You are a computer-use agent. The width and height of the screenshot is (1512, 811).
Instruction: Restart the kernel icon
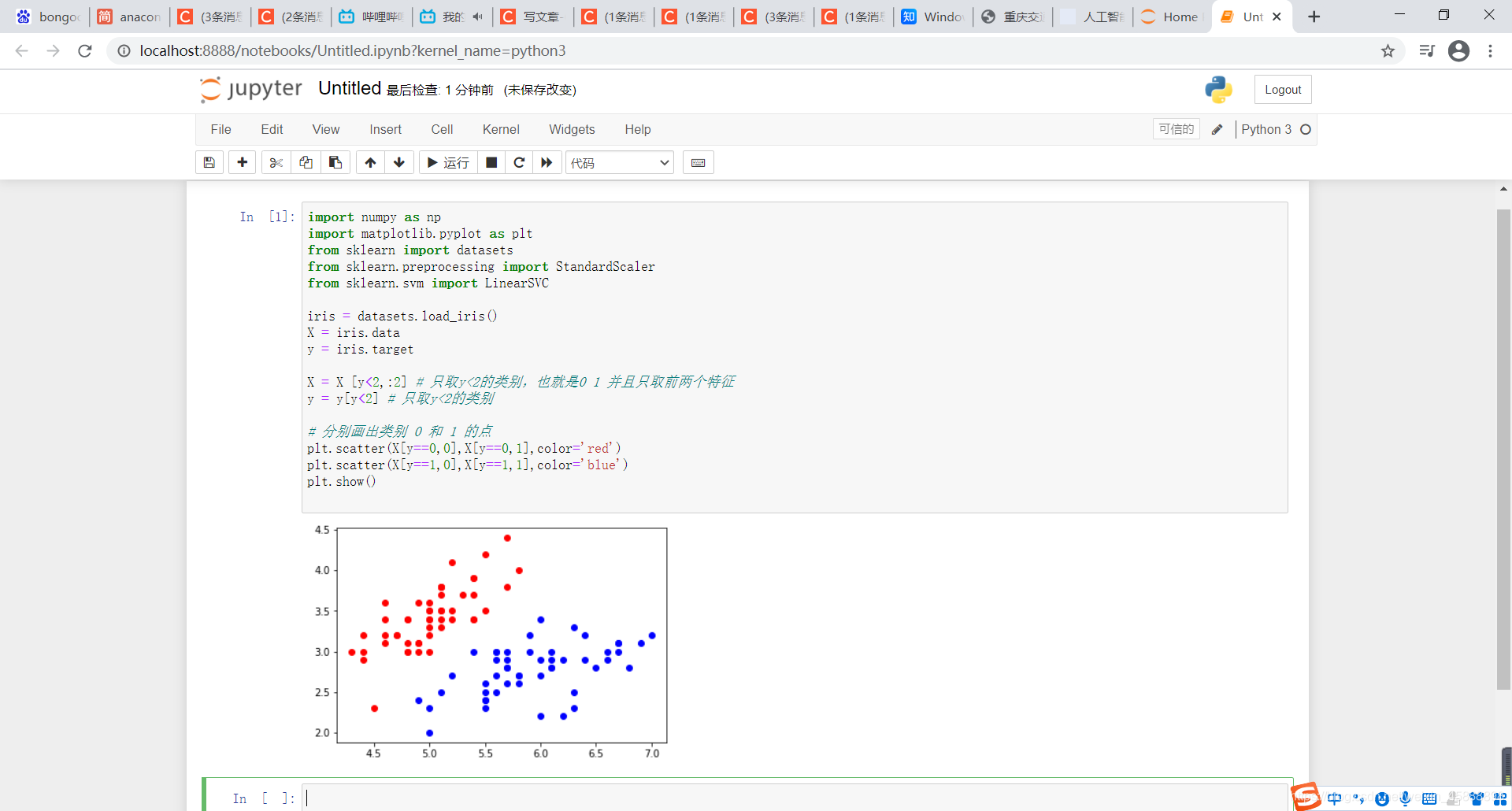tap(519, 162)
